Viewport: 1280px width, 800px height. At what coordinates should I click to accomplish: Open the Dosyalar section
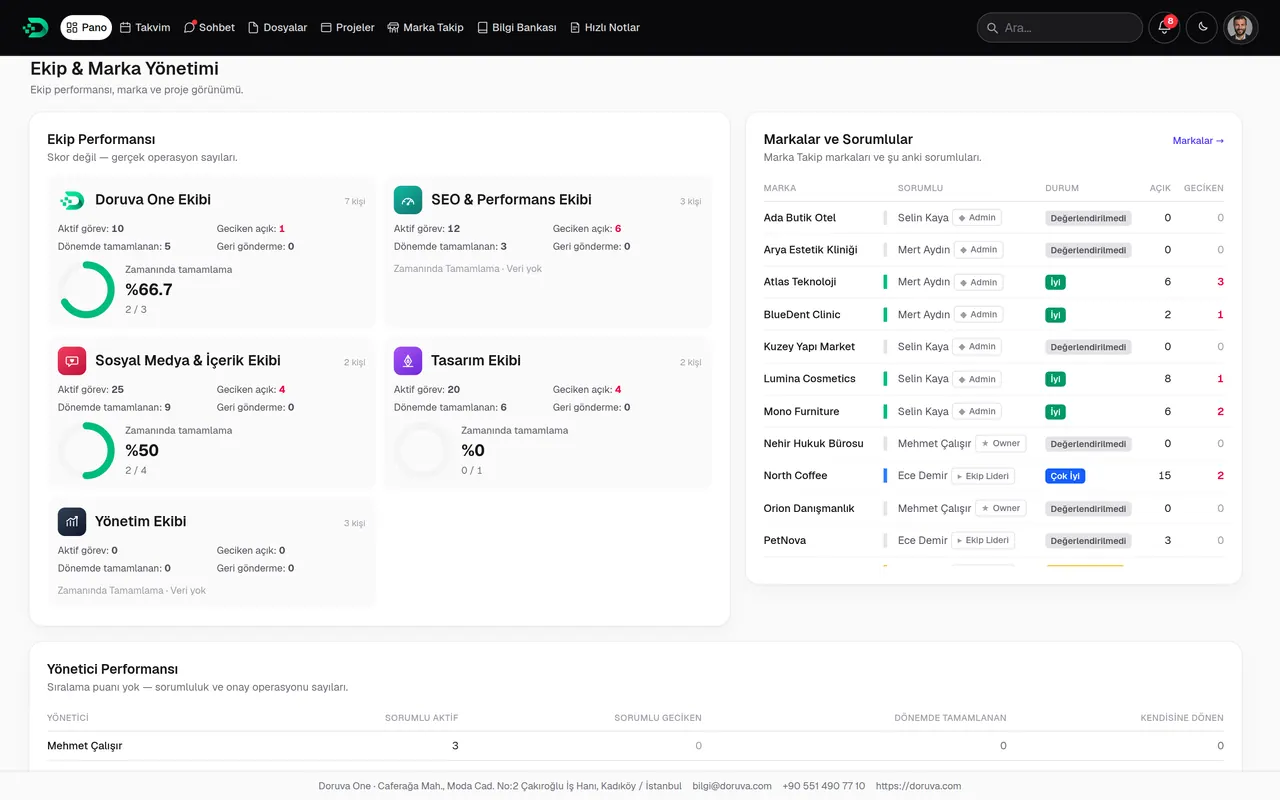point(277,27)
